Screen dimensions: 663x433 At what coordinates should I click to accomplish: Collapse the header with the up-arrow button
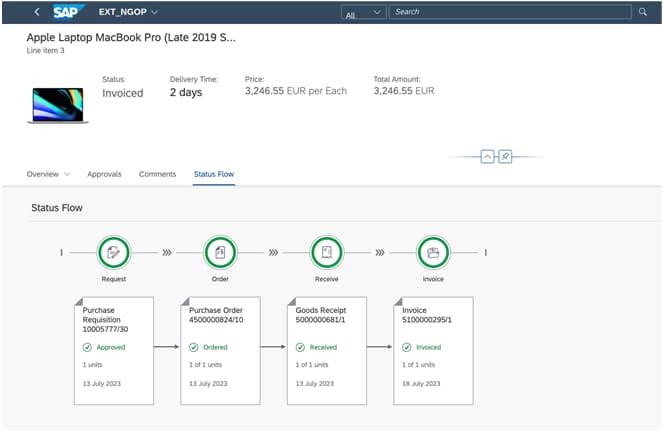[x=487, y=156]
